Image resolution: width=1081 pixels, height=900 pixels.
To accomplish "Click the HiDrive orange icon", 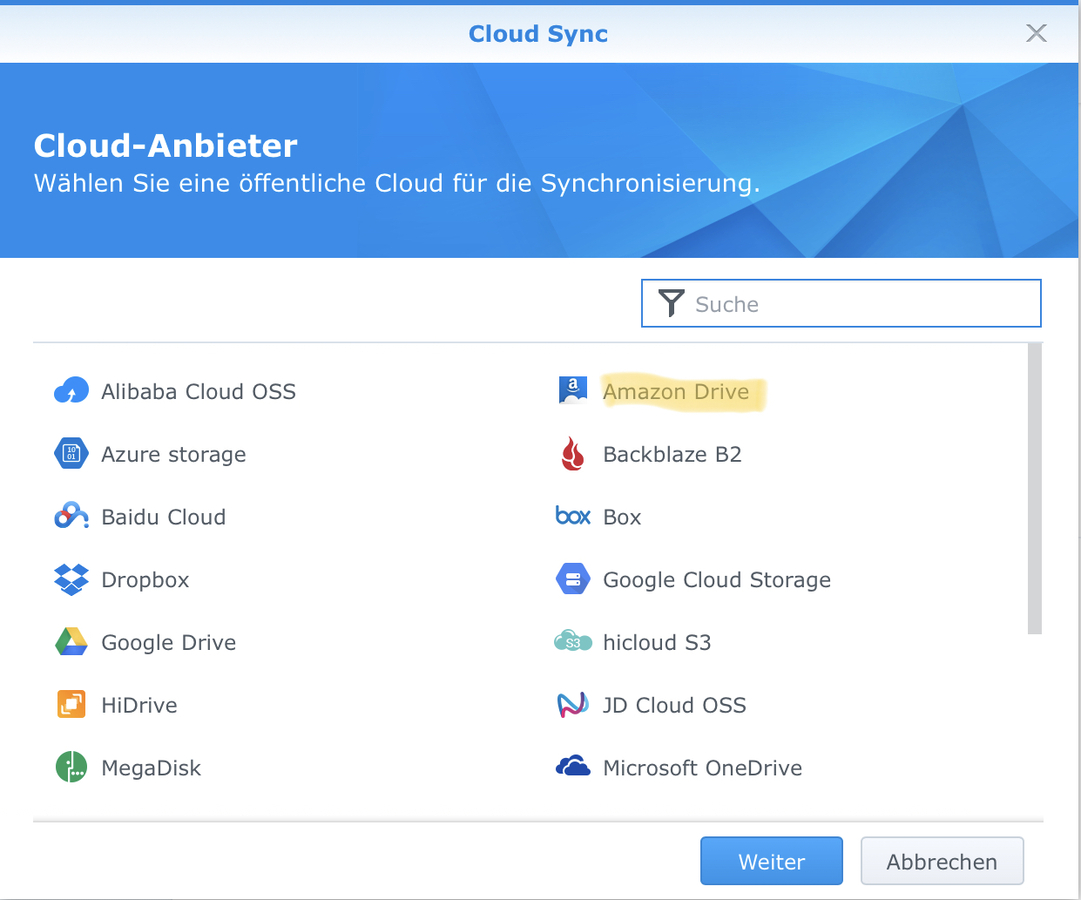I will pyautogui.click(x=71, y=705).
